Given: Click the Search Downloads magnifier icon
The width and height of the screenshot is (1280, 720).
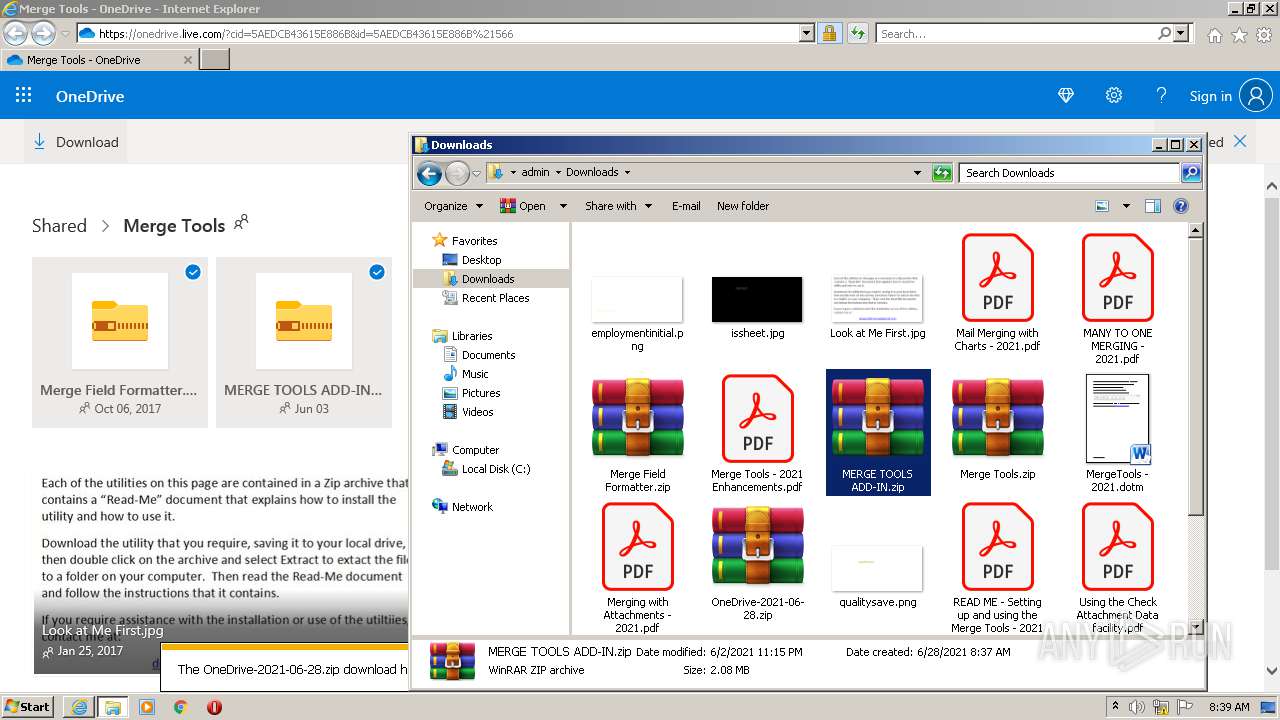Looking at the screenshot, I should pos(1191,173).
